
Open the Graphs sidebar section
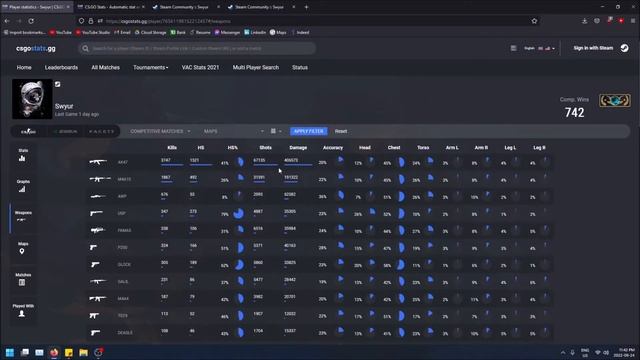pyautogui.click(x=22, y=186)
